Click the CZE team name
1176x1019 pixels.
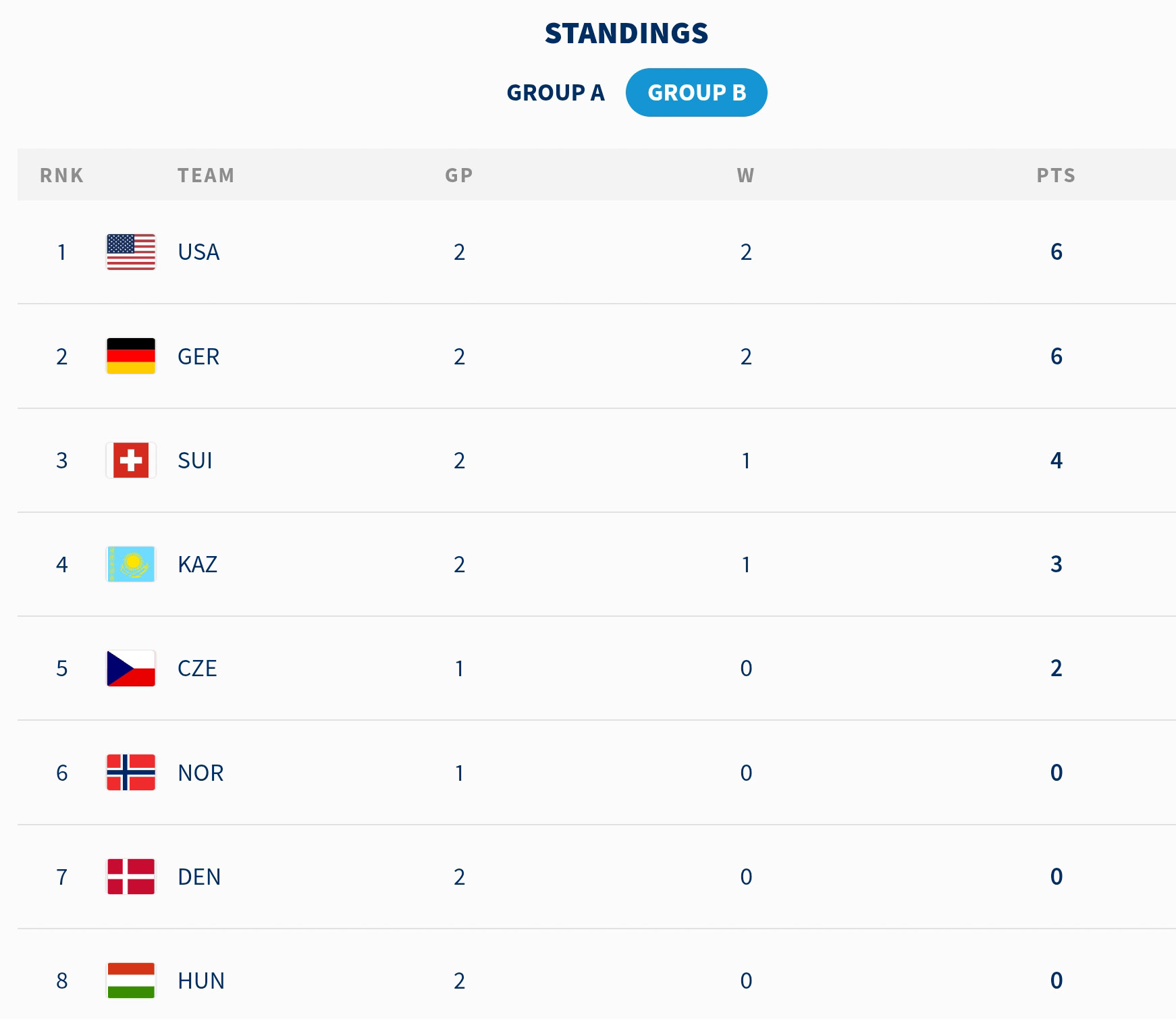[x=197, y=668]
